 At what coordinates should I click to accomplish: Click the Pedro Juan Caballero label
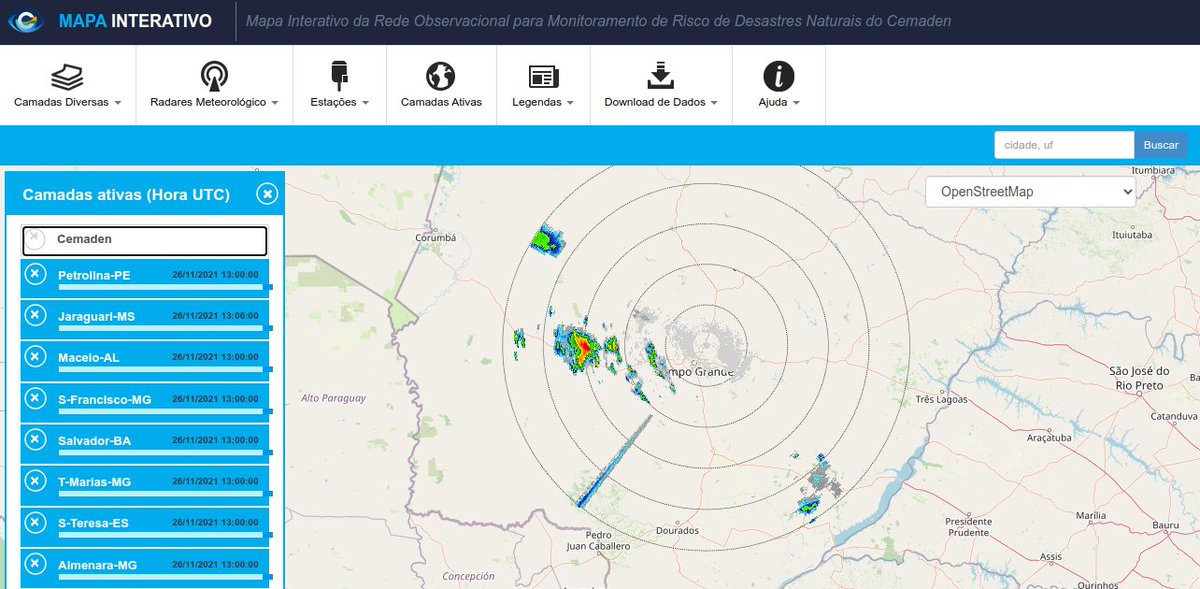pos(597,541)
